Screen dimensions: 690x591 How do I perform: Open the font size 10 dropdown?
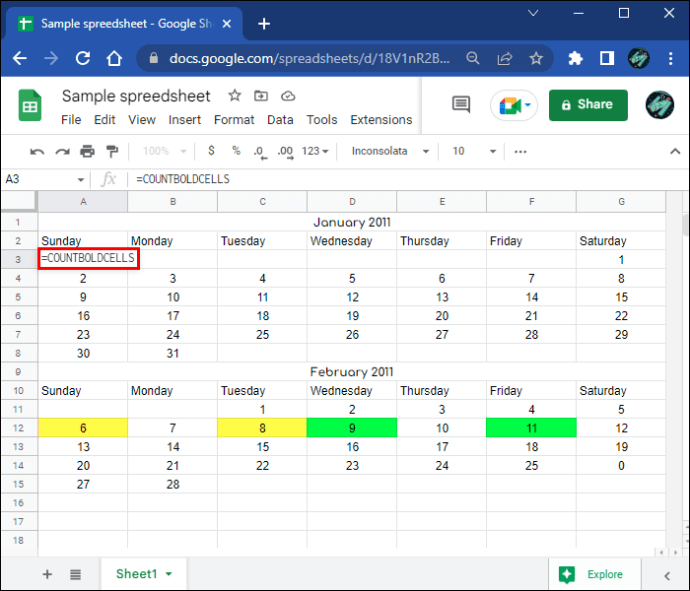[x=473, y=151]
